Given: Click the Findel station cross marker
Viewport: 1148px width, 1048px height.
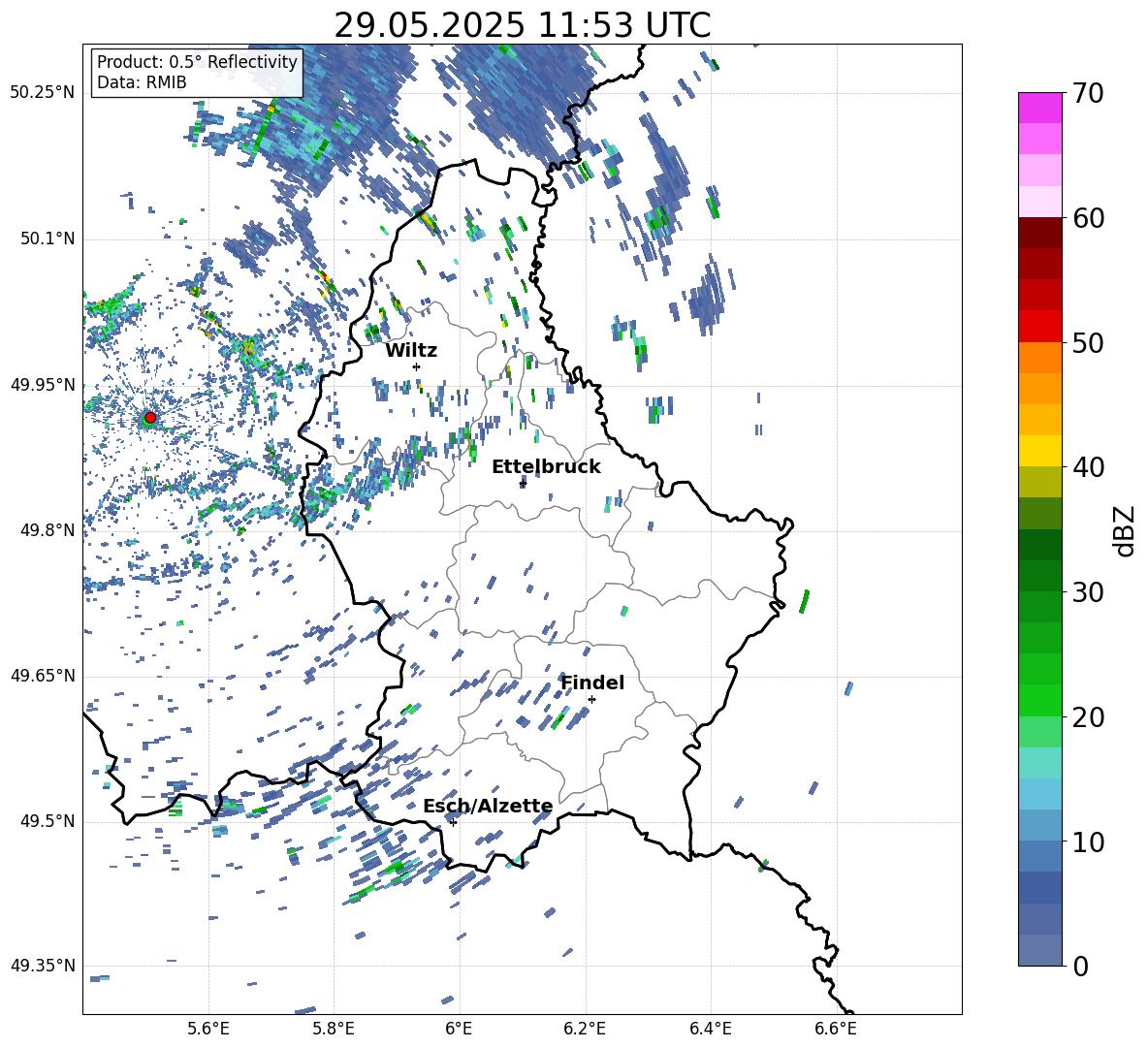Looking at the screenshot, I should (x=591, y=700).
